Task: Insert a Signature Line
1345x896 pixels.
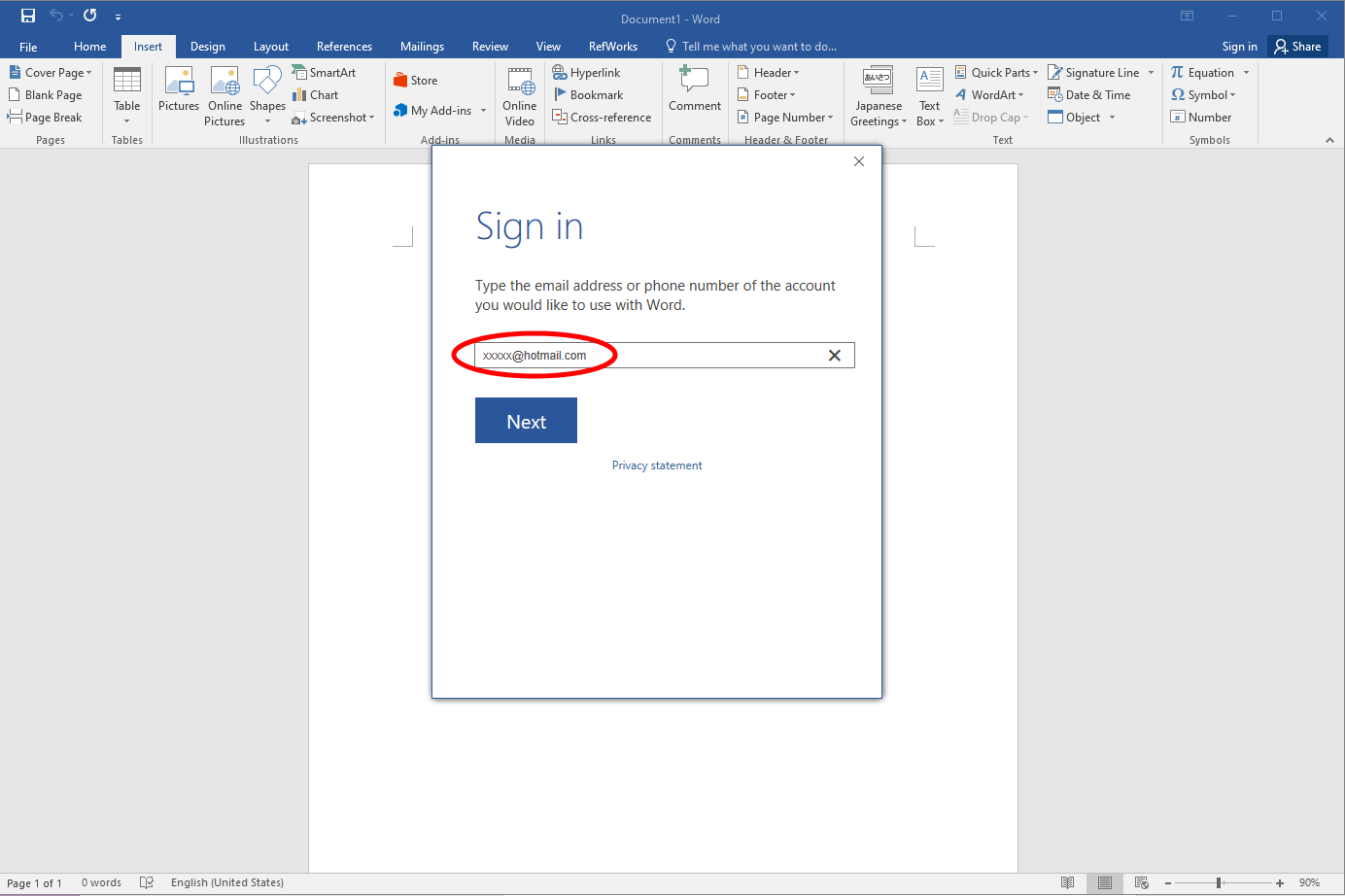Action: point(1093,73)
